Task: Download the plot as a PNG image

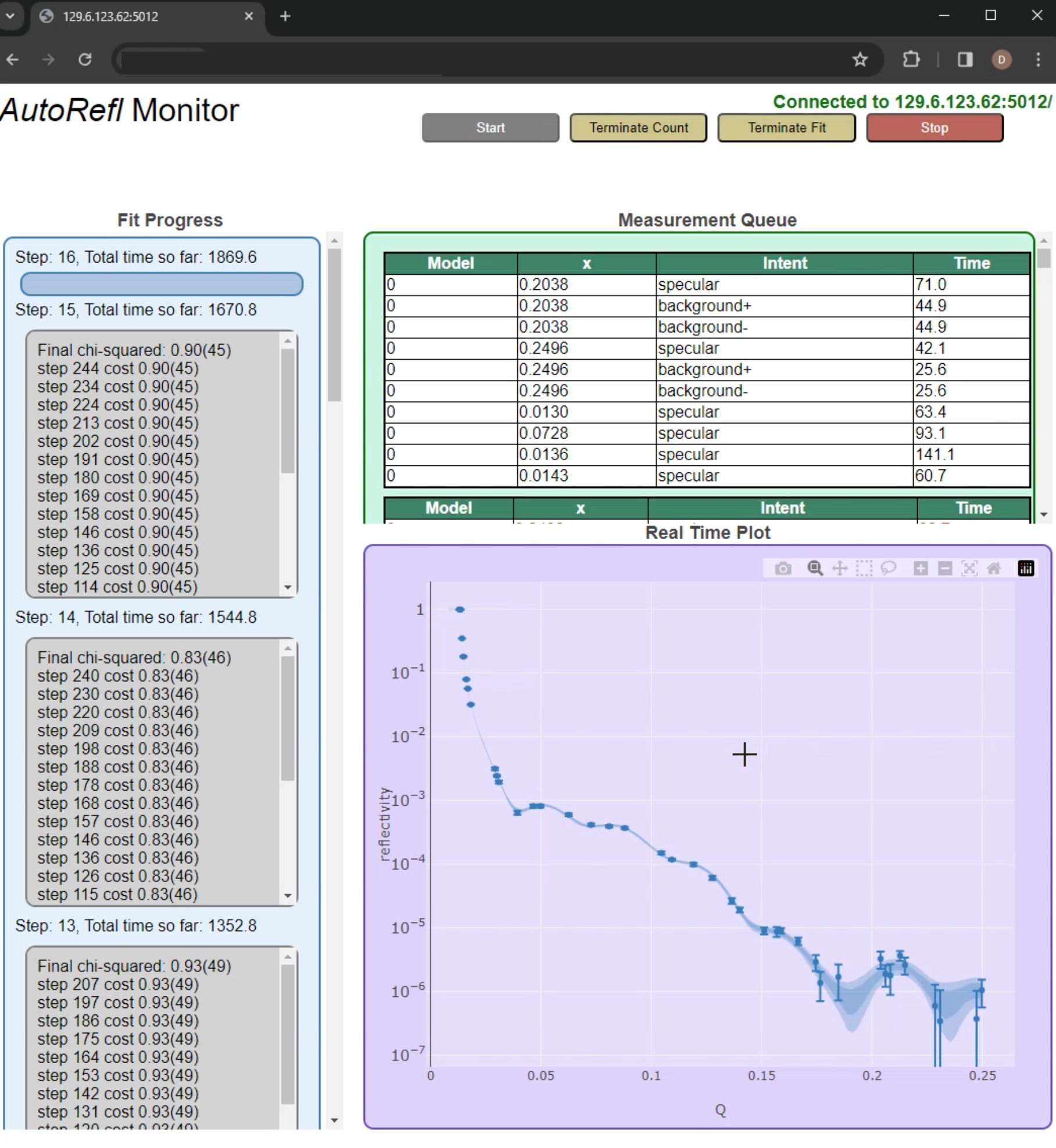Action: point(783,569)
